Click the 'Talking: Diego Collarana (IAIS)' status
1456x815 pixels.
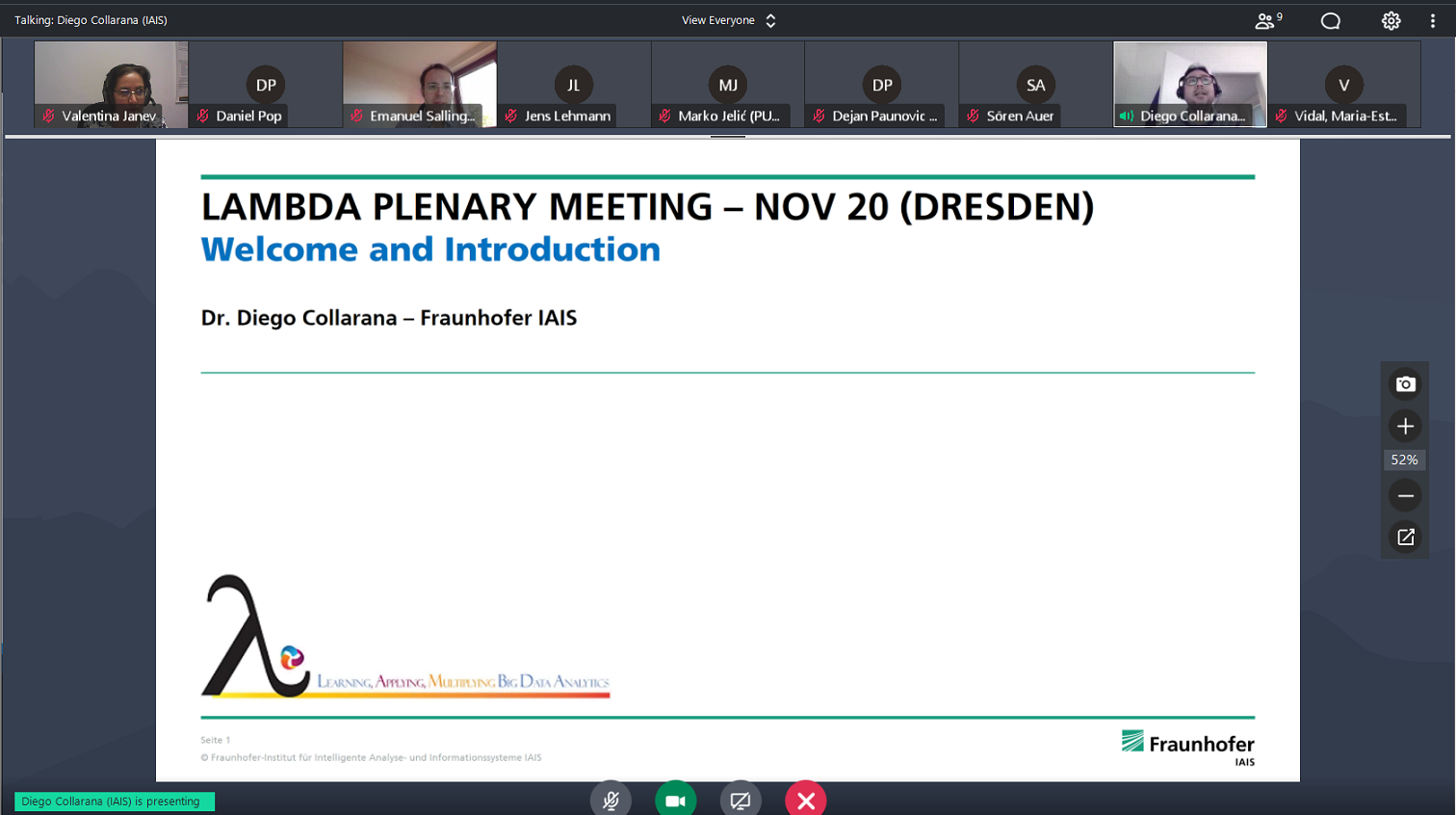(x=91, y=20)
